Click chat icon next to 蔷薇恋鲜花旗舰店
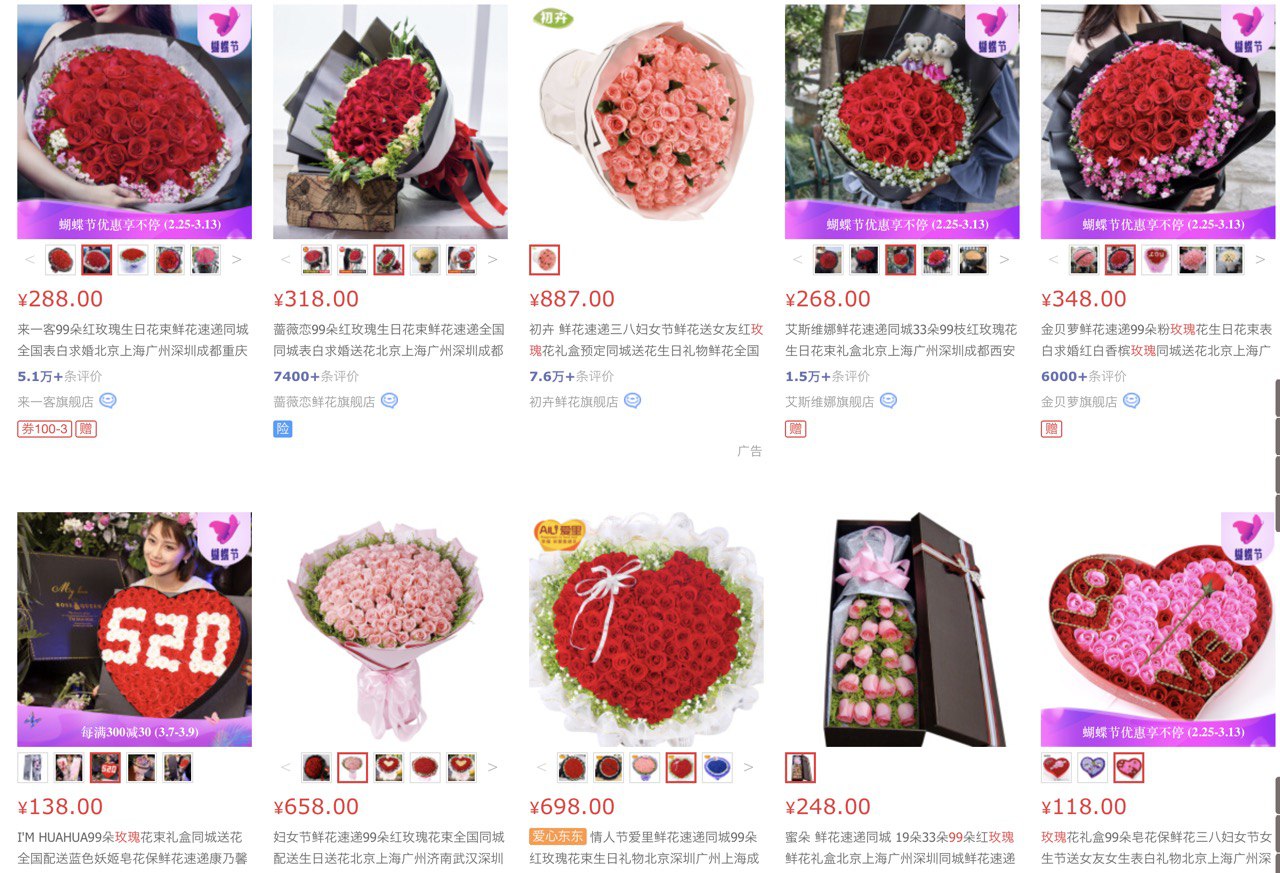The width and height of the screenshot is (1280, 873). pos(390,401)
